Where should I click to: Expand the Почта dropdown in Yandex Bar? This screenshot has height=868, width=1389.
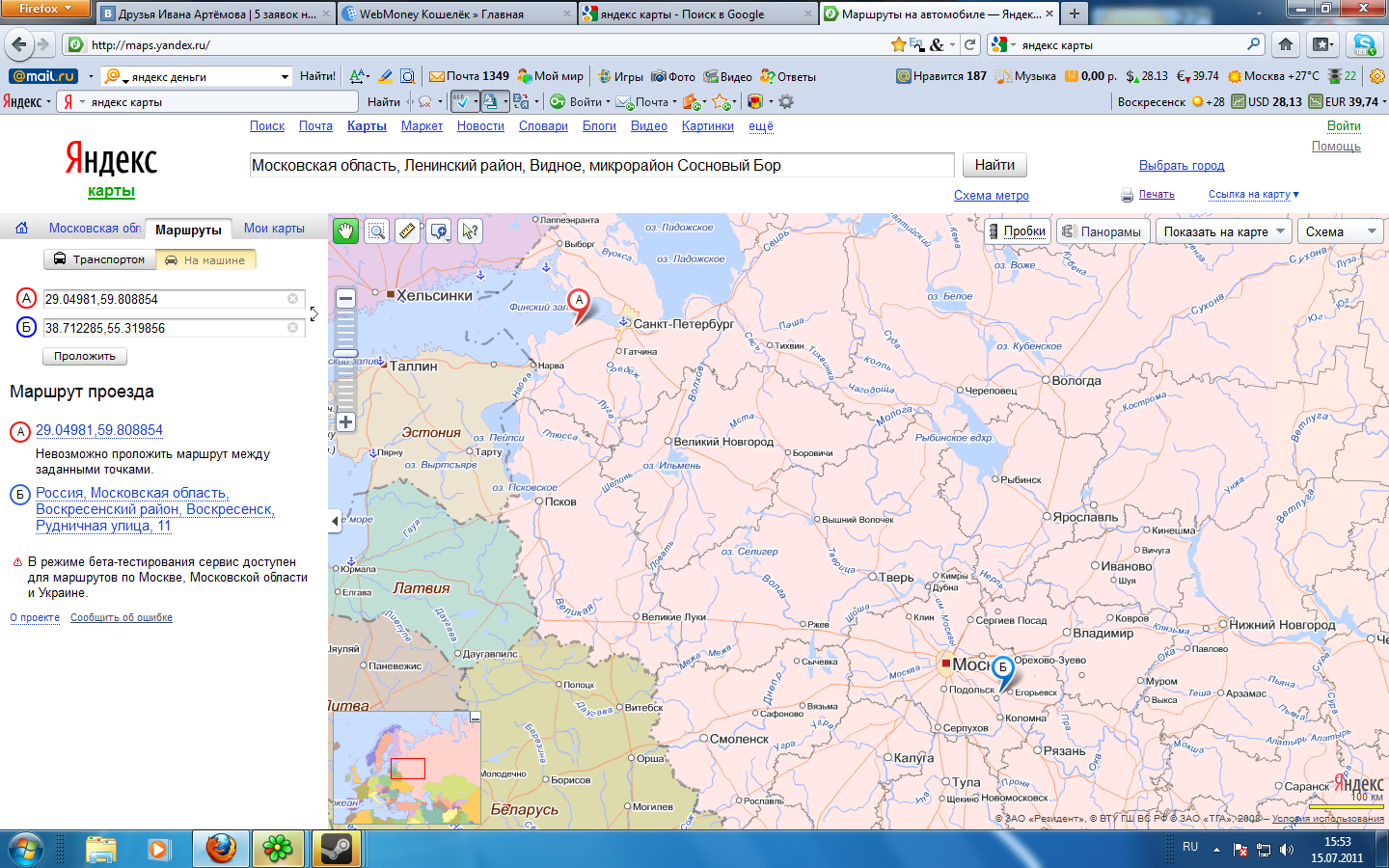click(x=674, y=101)
